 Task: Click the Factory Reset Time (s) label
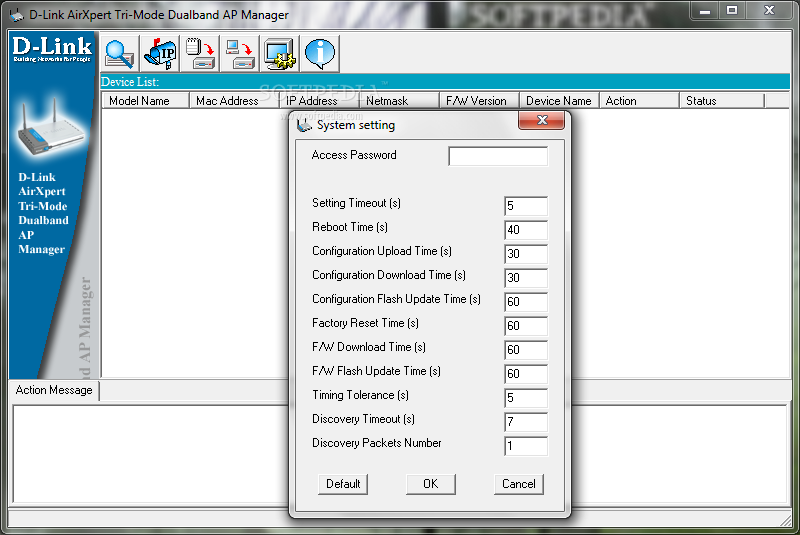pyautogui.click(x=365, y=323)
